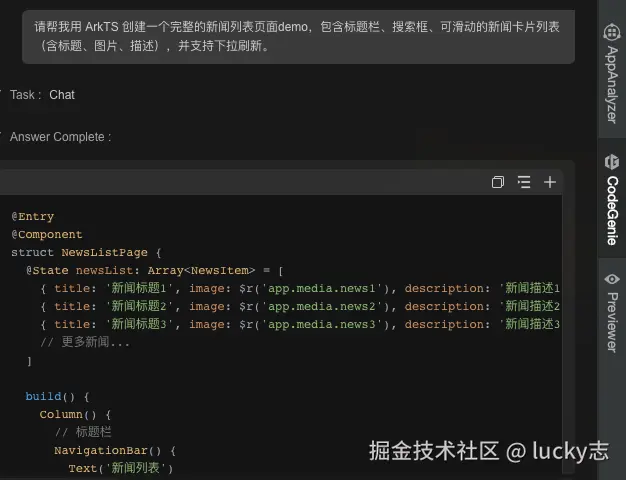Viewport: 626px width, 480px height.
Task: Click the '@Component' decorator text
Action: tap(47, 234)
